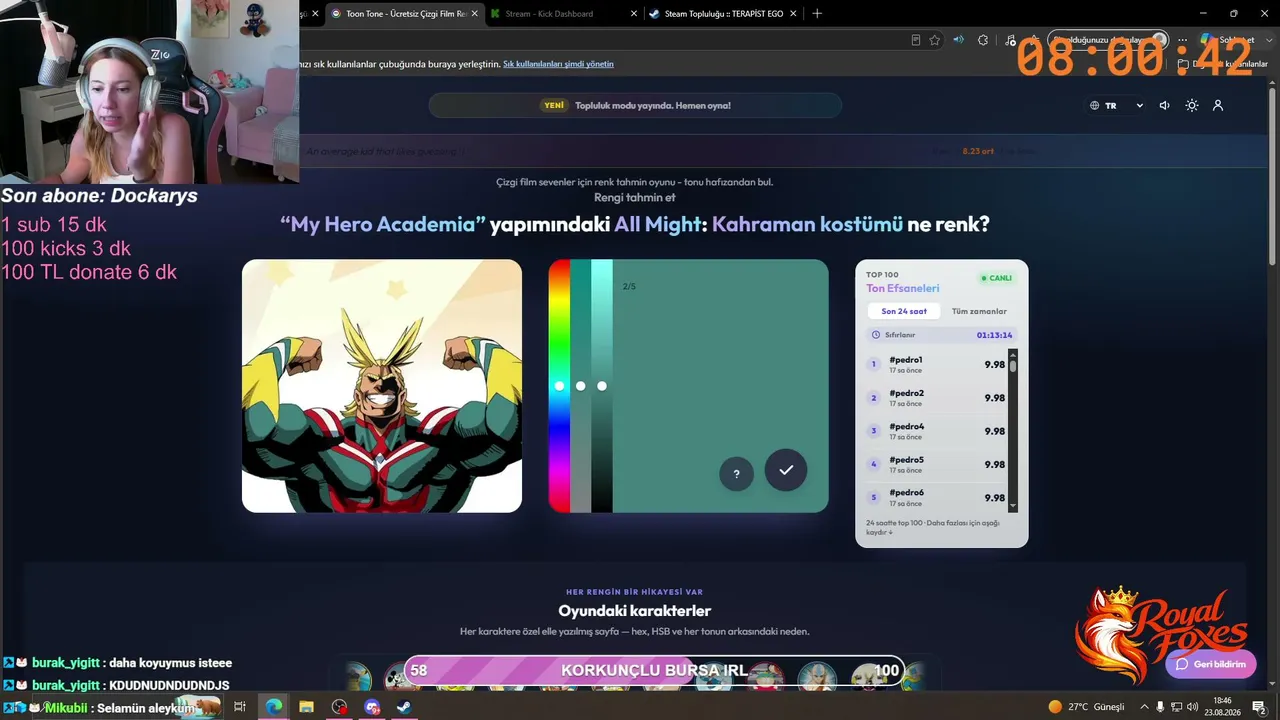Open Microsoft Edge from the taskbar

click(x=273, y=707)
